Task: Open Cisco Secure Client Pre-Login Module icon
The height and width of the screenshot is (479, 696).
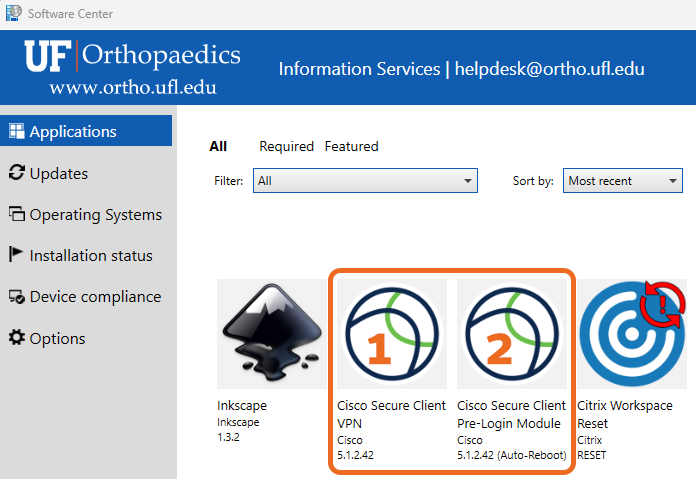Action: (x=512, y=334)
